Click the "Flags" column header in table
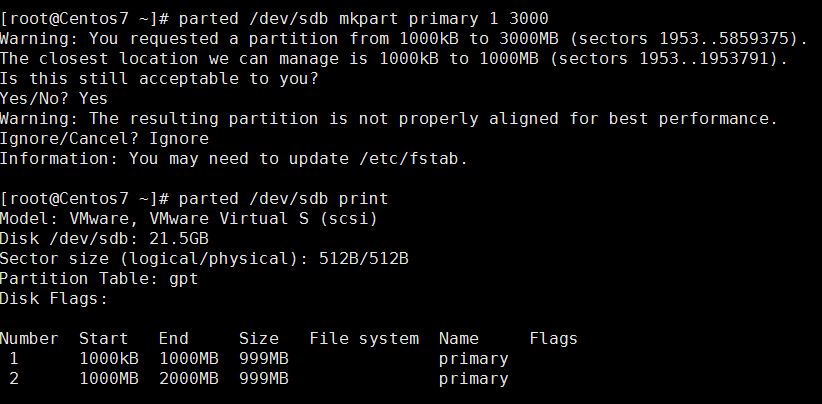 tap(553, 339)
